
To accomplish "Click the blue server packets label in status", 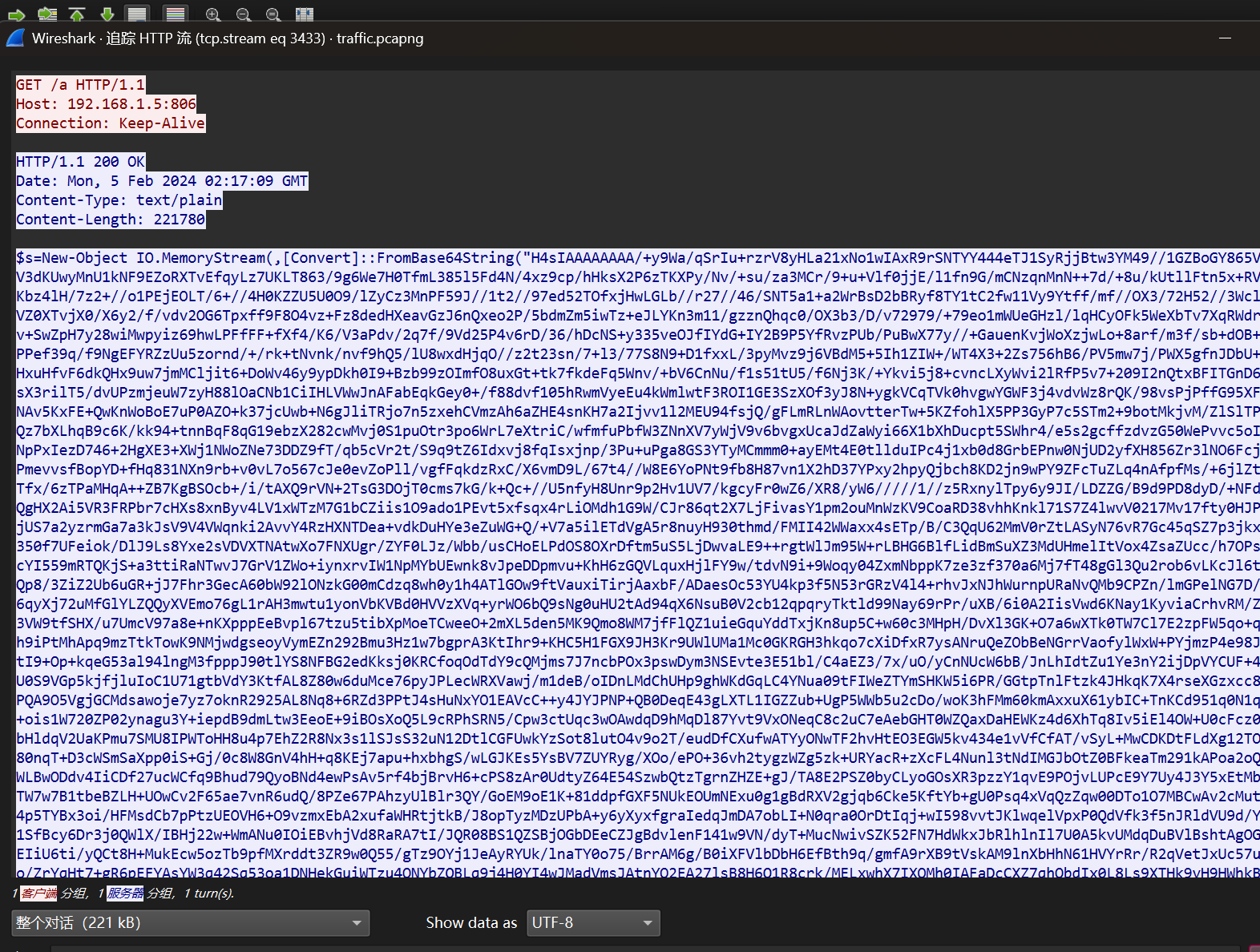I will pos(125,893).
